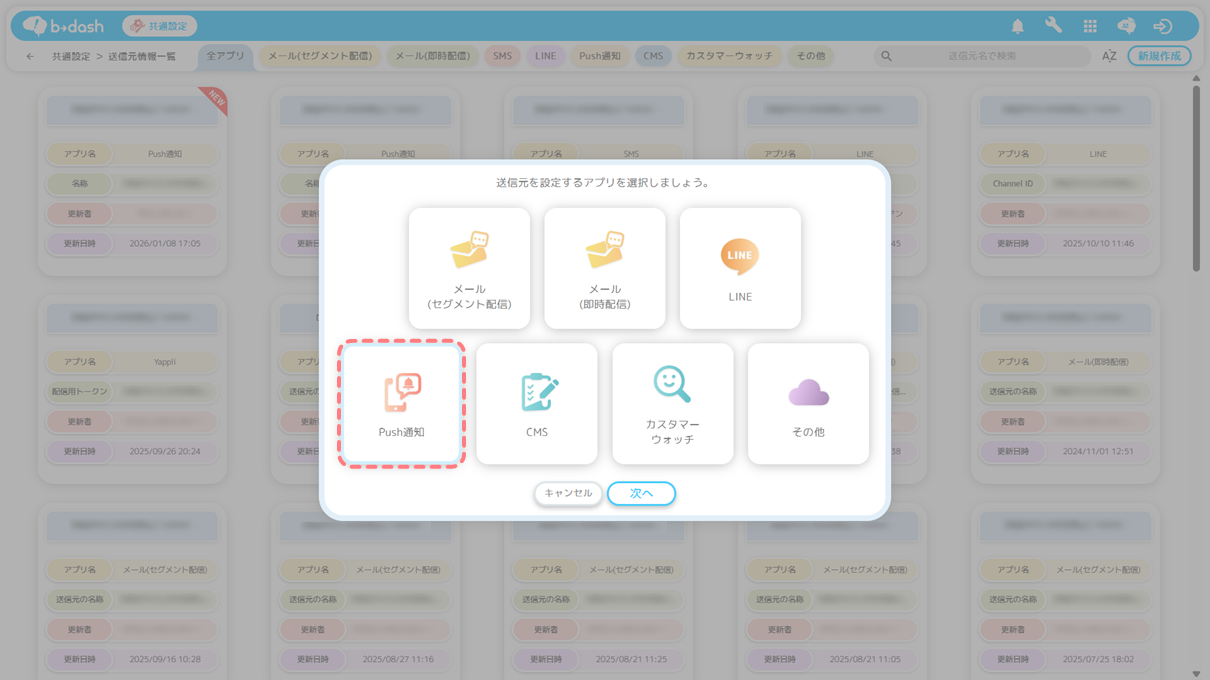
Task: Switch to the 全アプリ tab
Action: point(225,56)
